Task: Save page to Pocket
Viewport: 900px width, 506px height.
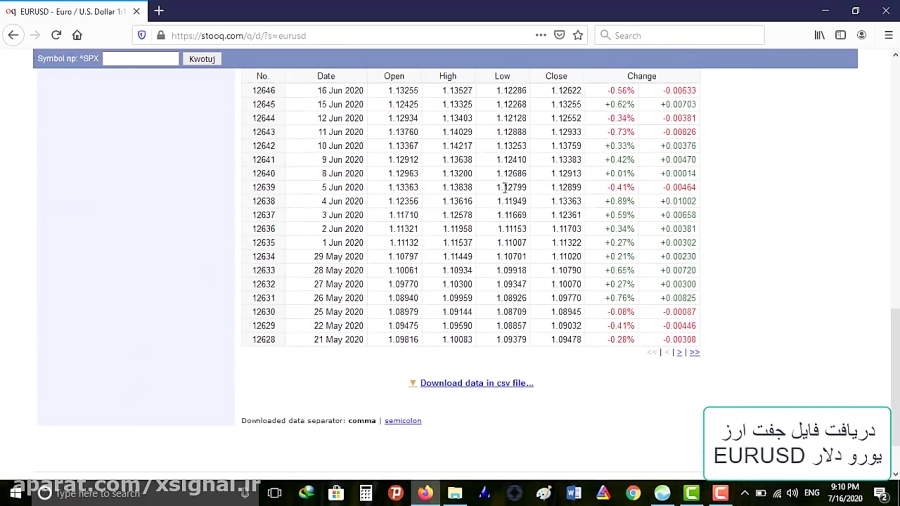Action: [x=560, y=35]
